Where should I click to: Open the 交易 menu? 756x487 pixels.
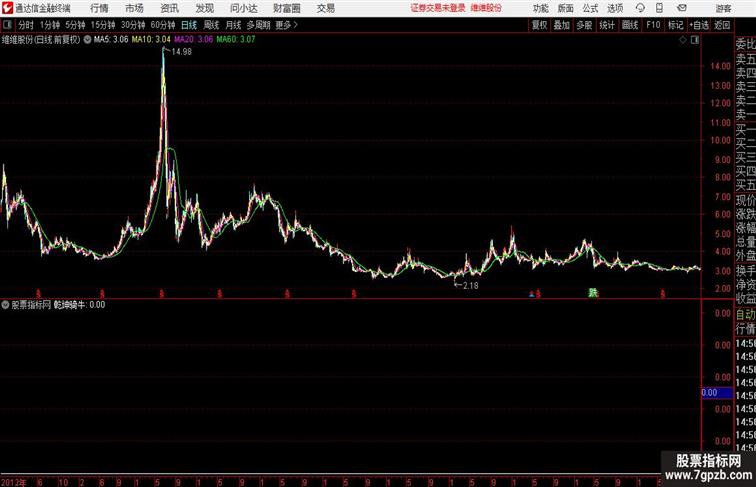point(326,8)
